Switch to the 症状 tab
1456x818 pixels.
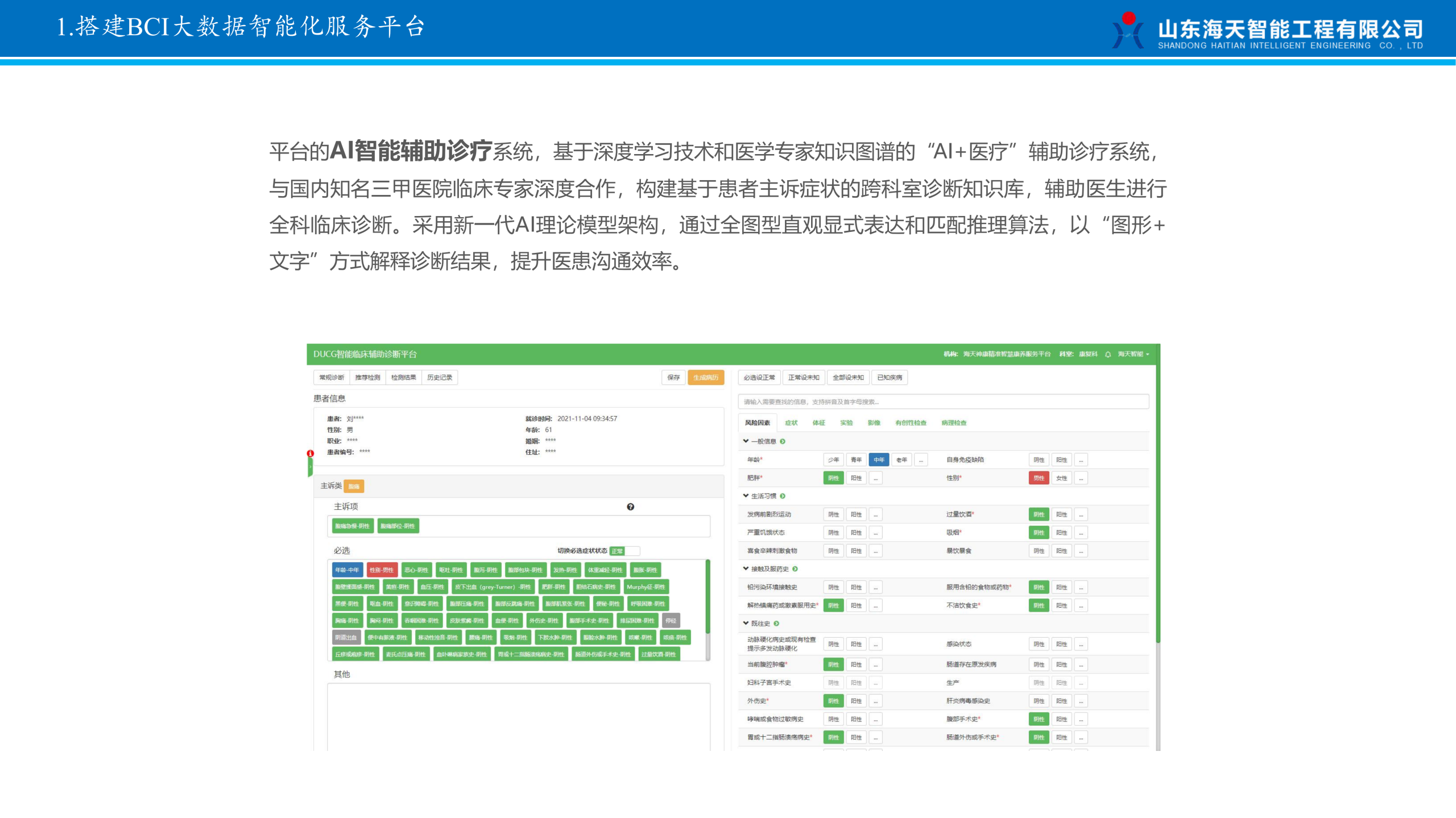791,422
